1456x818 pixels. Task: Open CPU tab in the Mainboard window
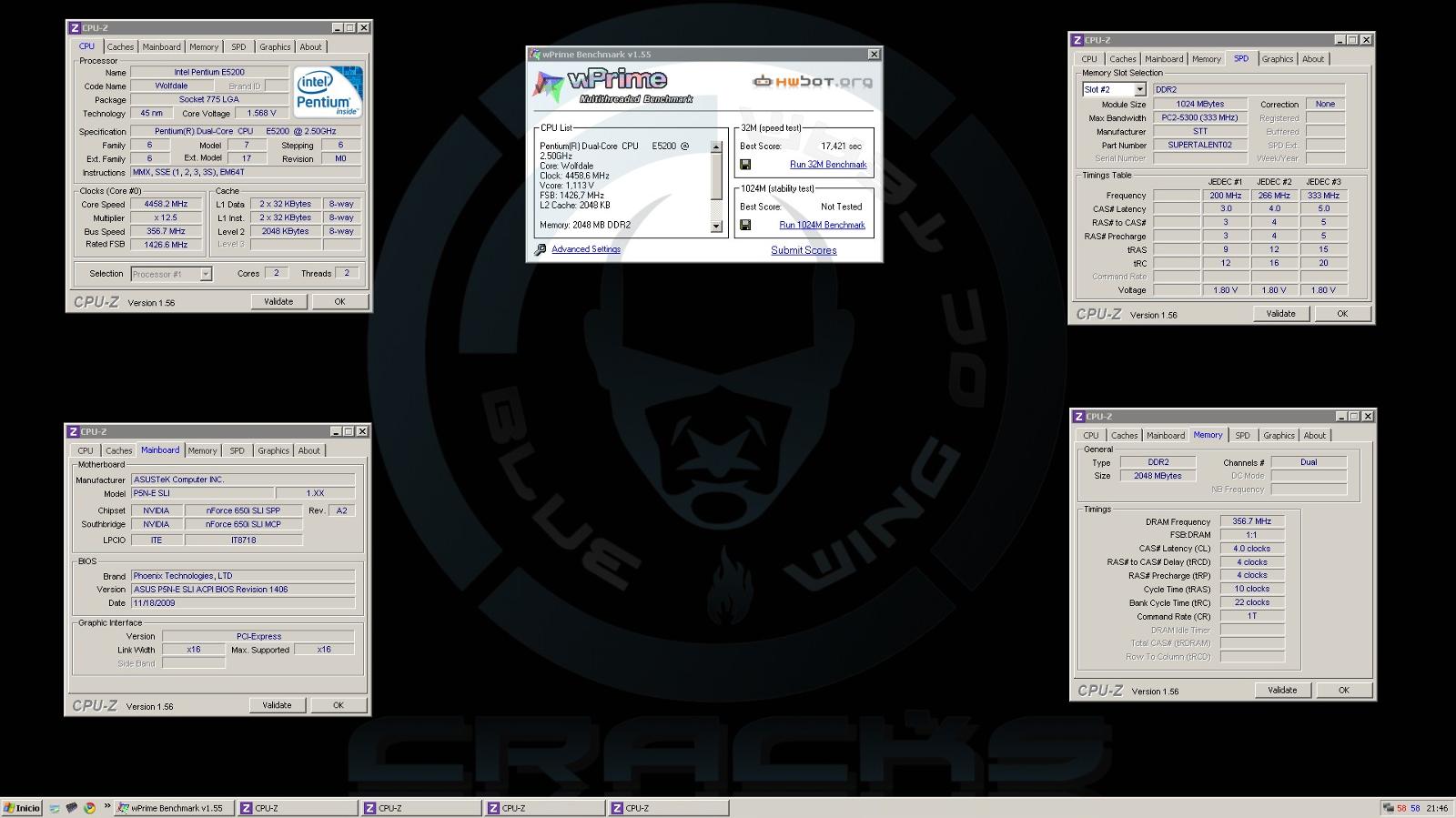tap(86, 450)
